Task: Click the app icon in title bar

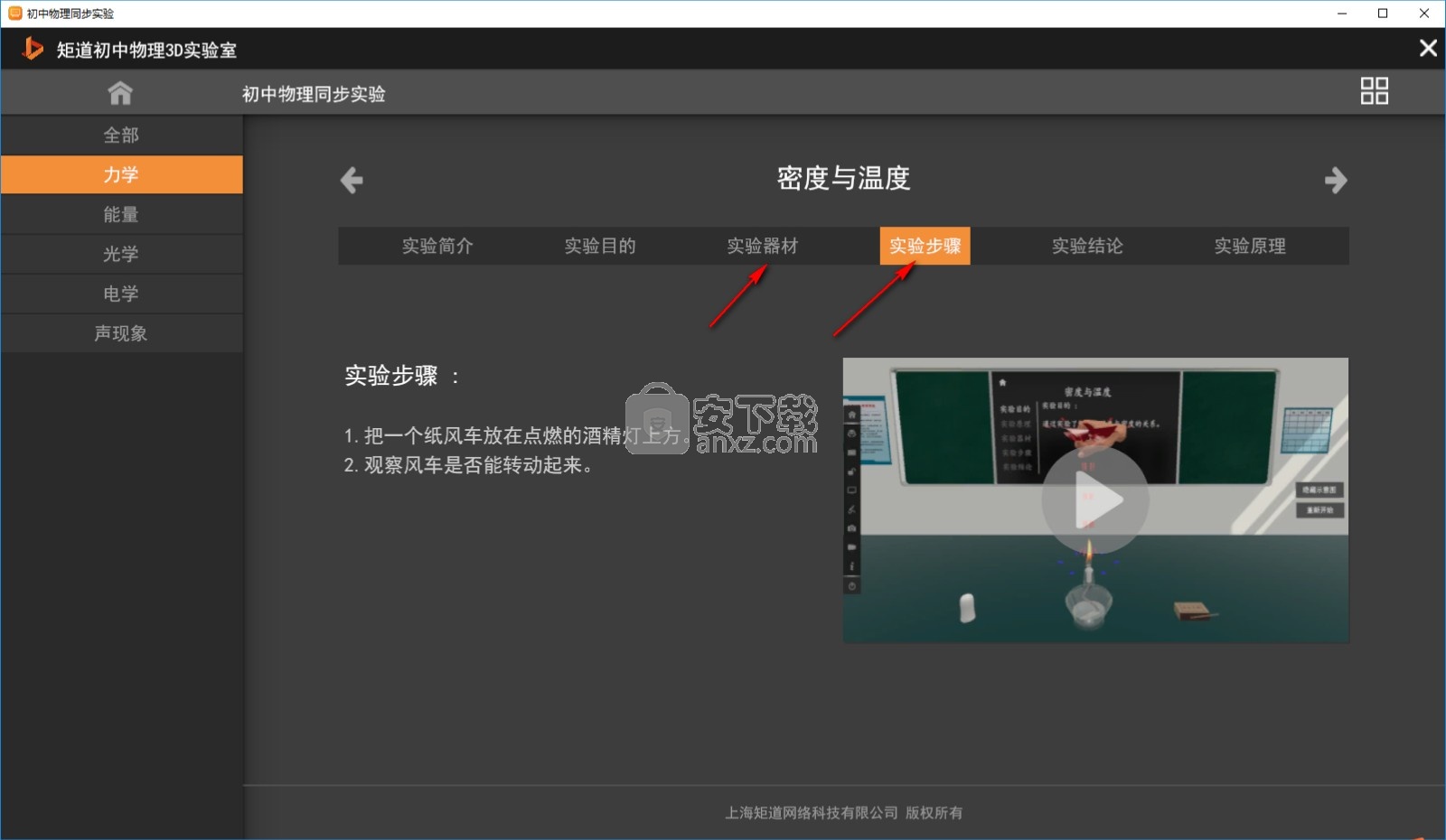Action: [14, 14]
